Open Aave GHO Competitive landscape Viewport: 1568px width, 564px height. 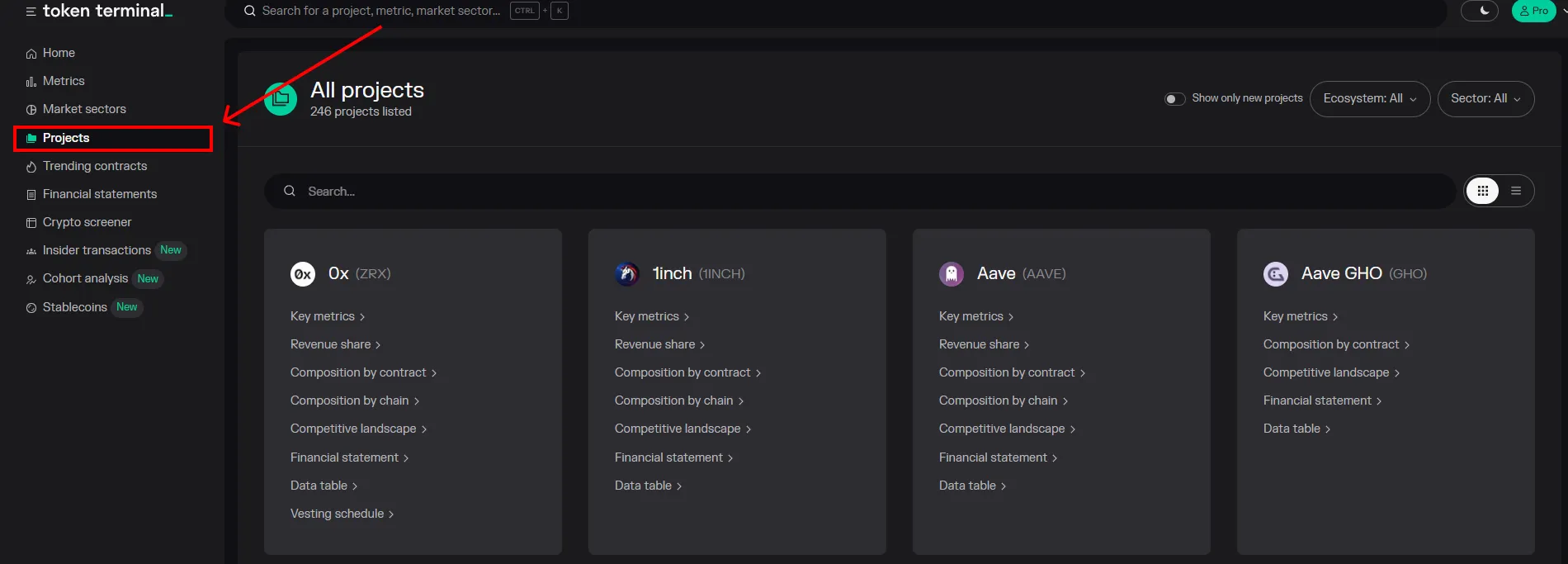[1332, 372]
